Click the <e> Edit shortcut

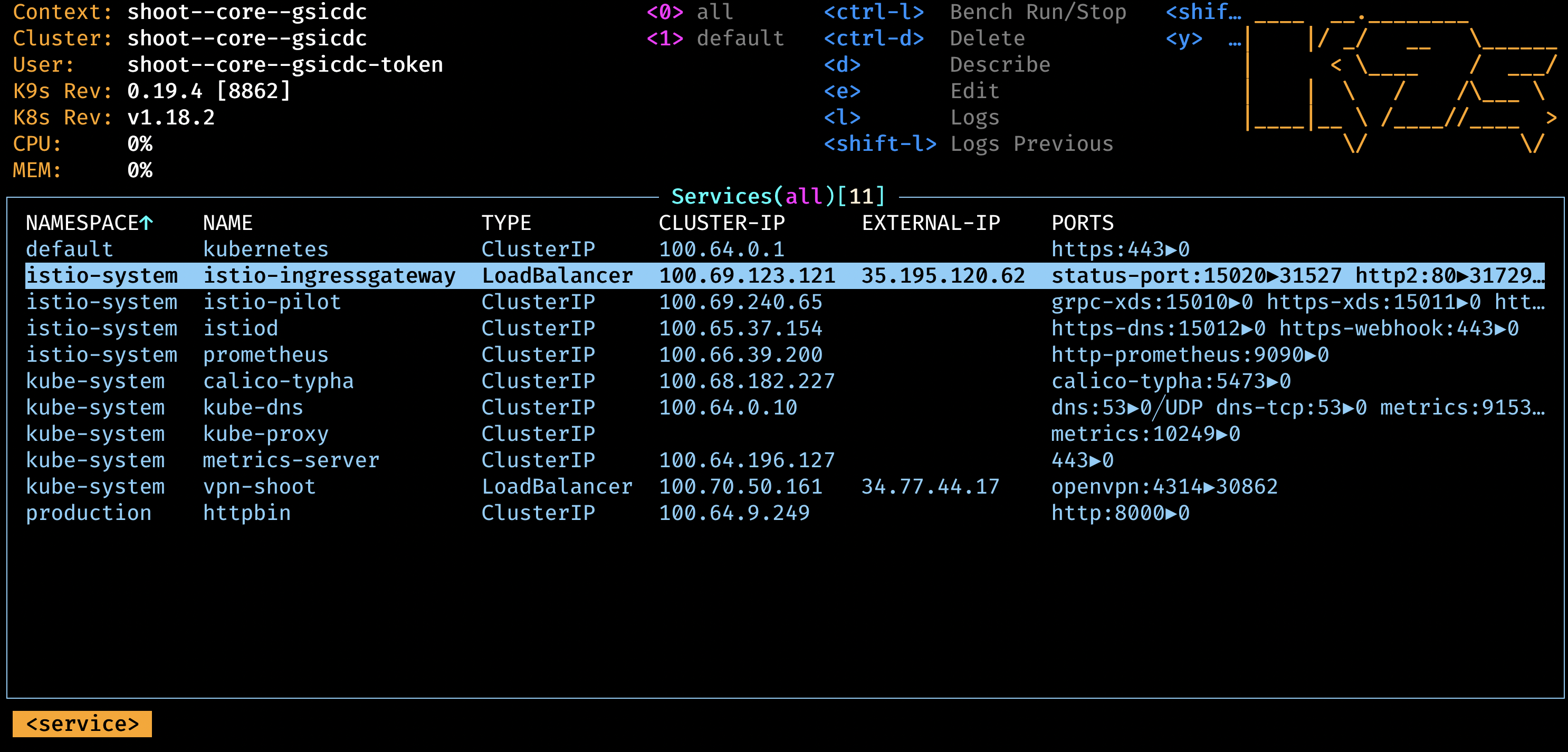[911, 91]
